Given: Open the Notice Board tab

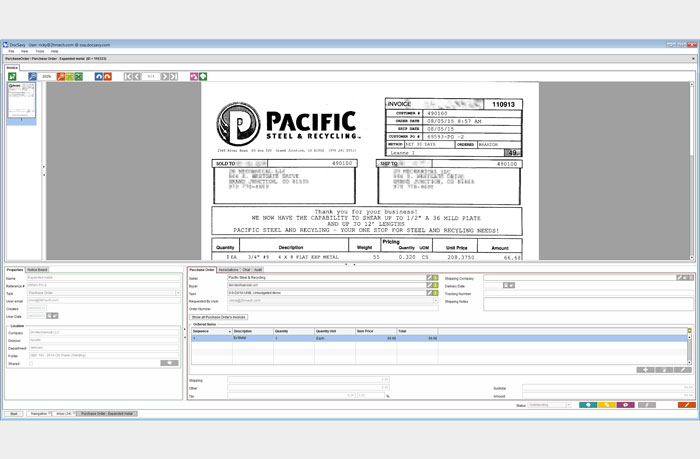Looking at the screenshot, I should tap(38, 269).
